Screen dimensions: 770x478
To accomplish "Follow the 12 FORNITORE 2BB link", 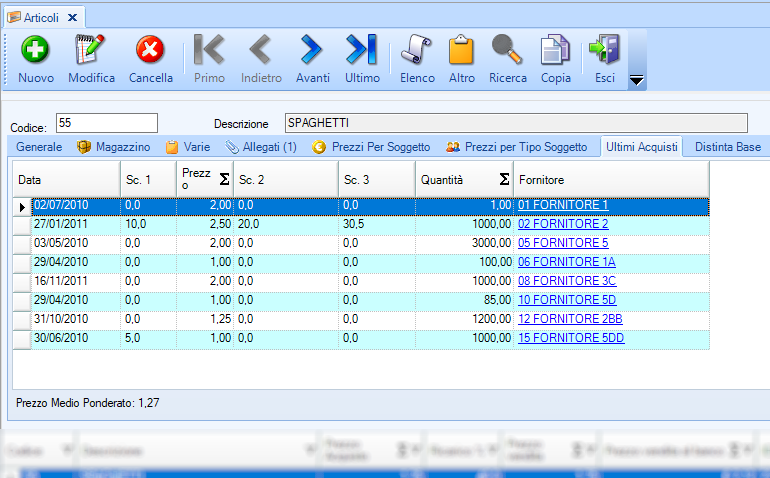I will 569,319.
